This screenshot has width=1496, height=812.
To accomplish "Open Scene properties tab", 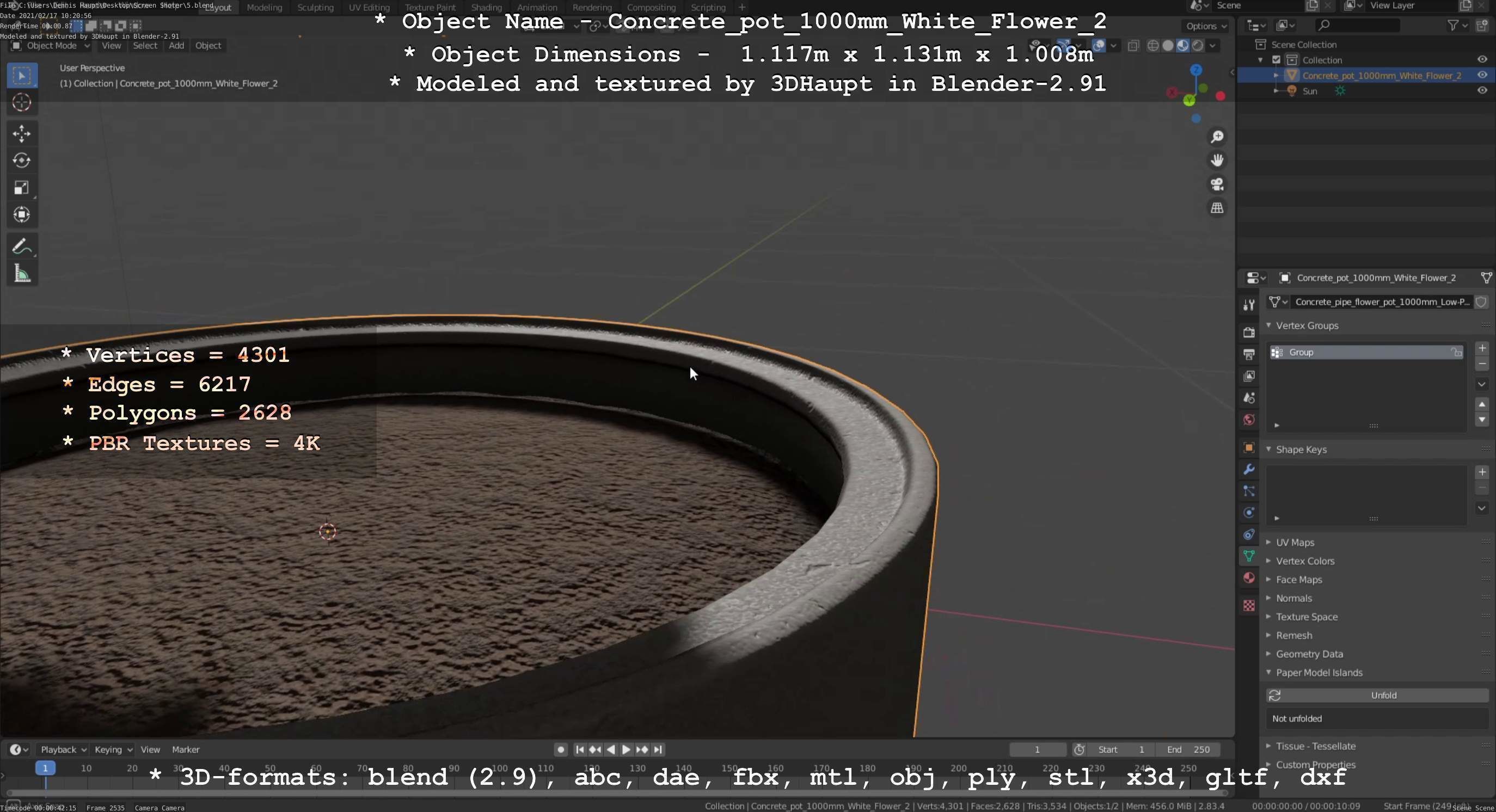I will point(1249,398).
